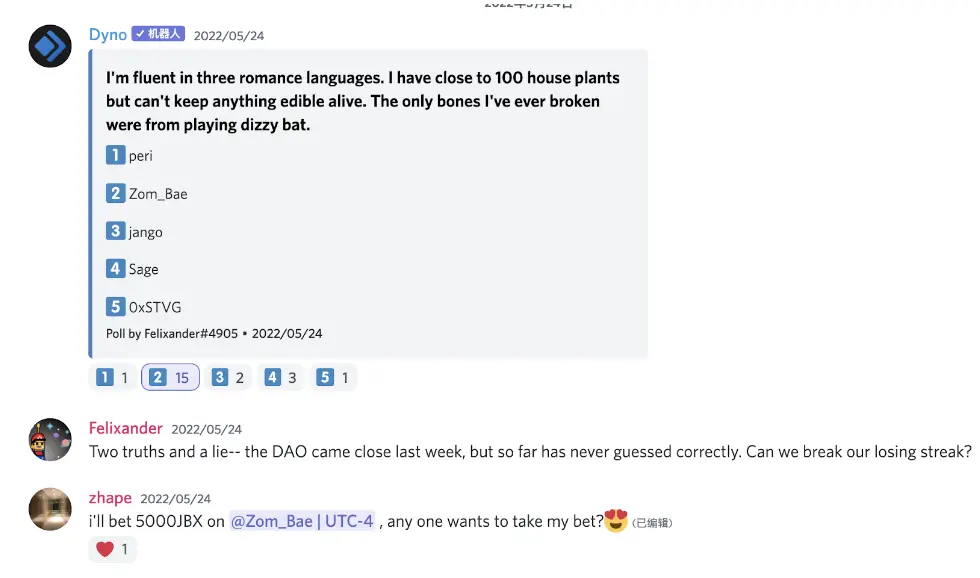Toggle reaction number 3 with 2 votes
Image resolution: width=980 pixels, height=578 pixels.
pyautogui.click(x=229, y=377)
